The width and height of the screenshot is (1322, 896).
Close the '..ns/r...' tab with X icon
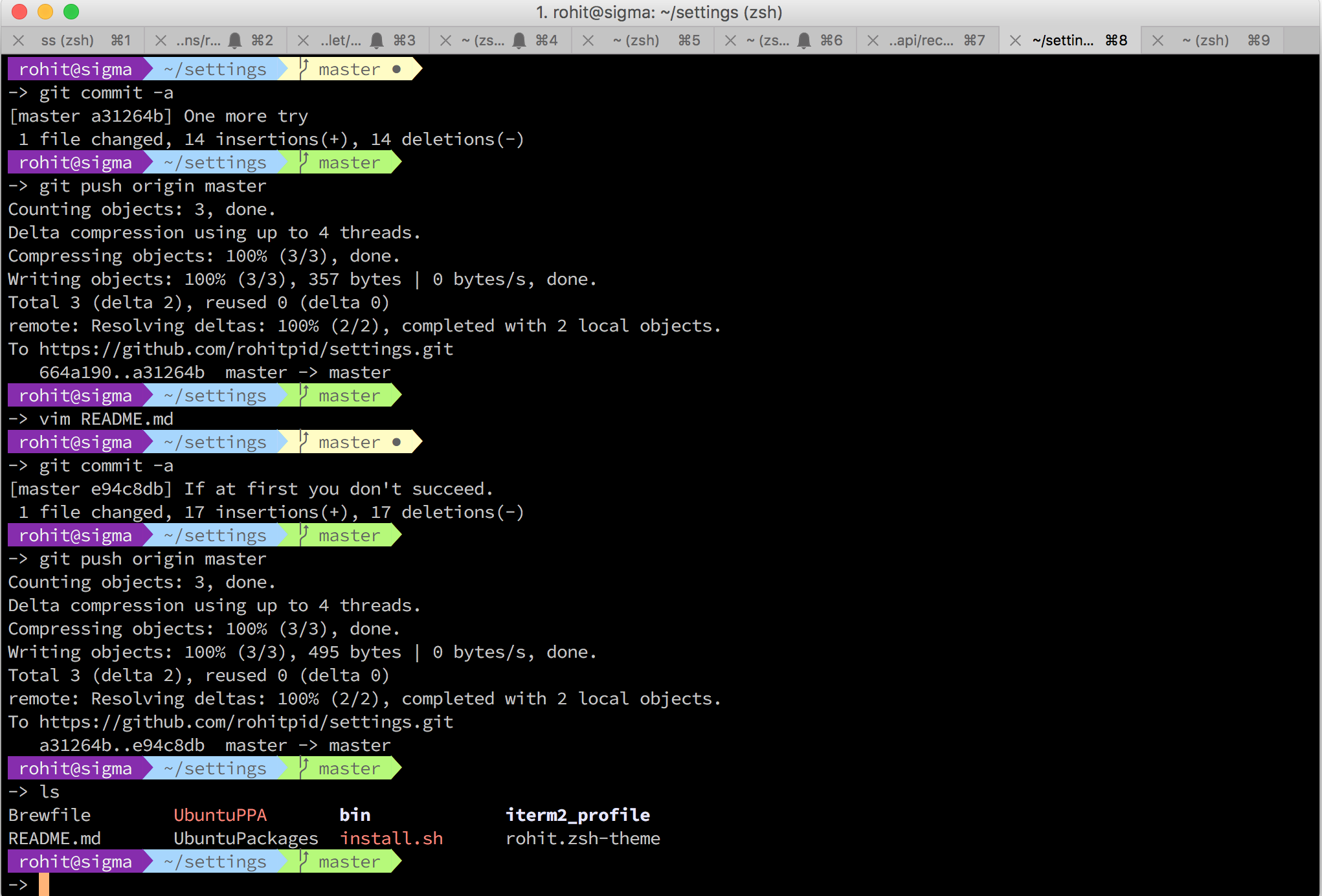tap(161, 41)
